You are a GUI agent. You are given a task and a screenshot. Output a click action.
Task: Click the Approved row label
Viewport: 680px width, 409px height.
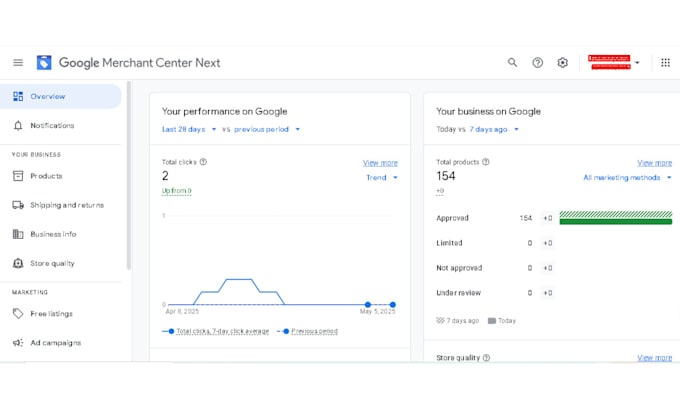[x=452, y=218]
